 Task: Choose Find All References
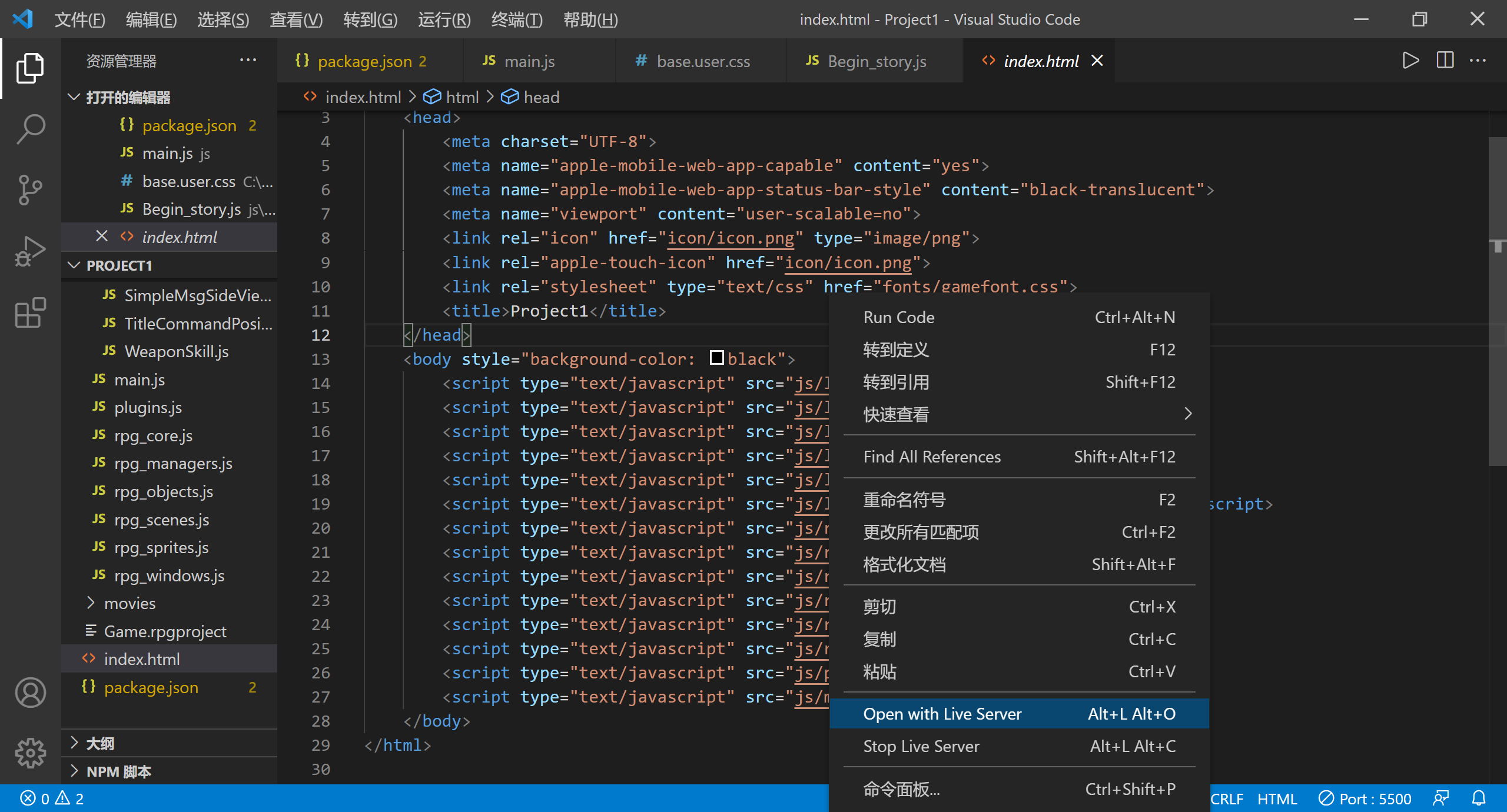pyautogui.click(x=1019, y=457)
